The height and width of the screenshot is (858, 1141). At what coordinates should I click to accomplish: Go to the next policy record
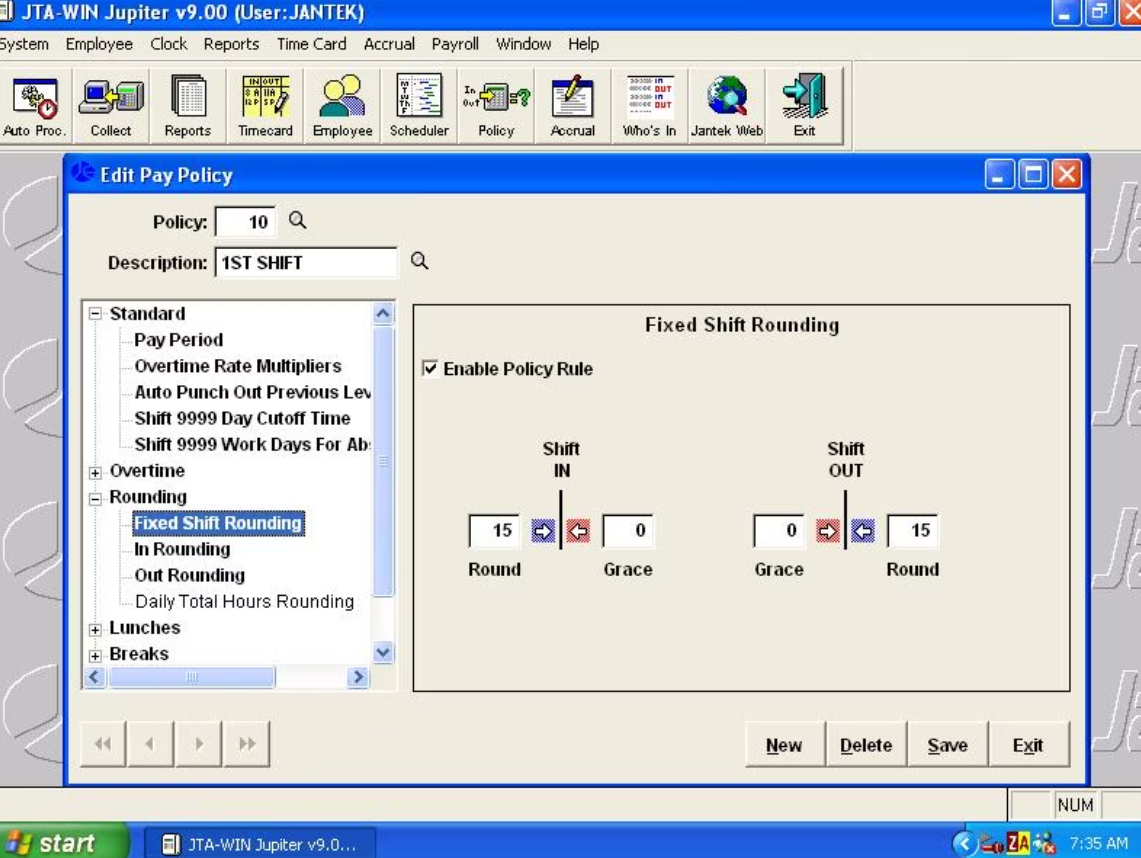click(199, 744)
